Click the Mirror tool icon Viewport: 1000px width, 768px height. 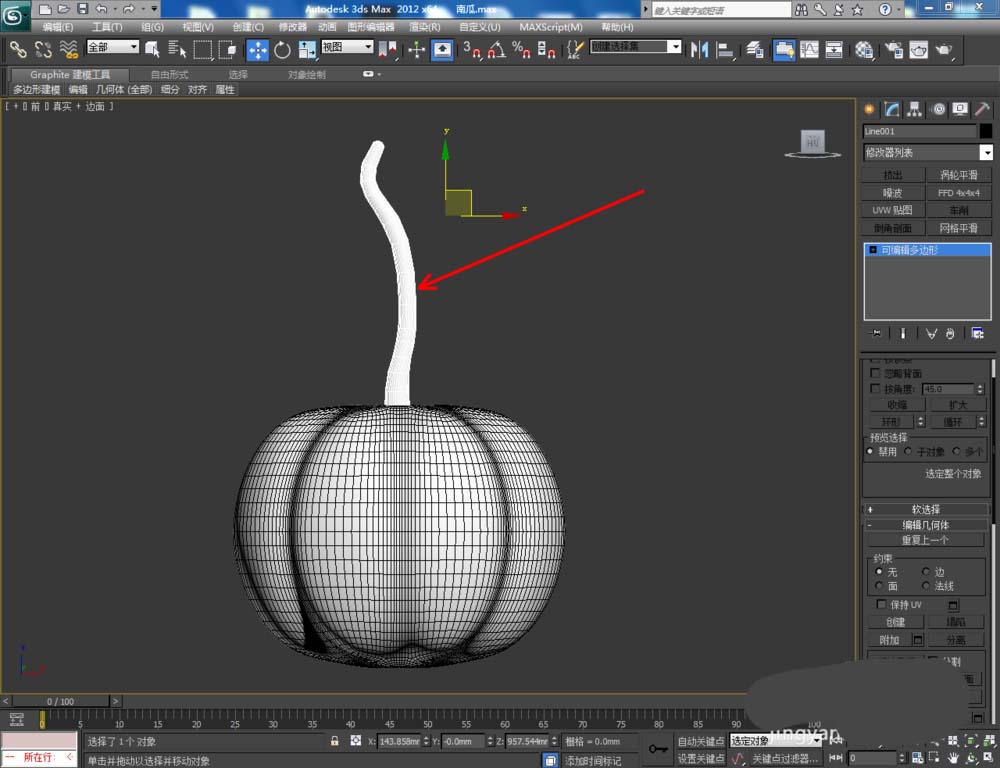[x=700, y=49]
